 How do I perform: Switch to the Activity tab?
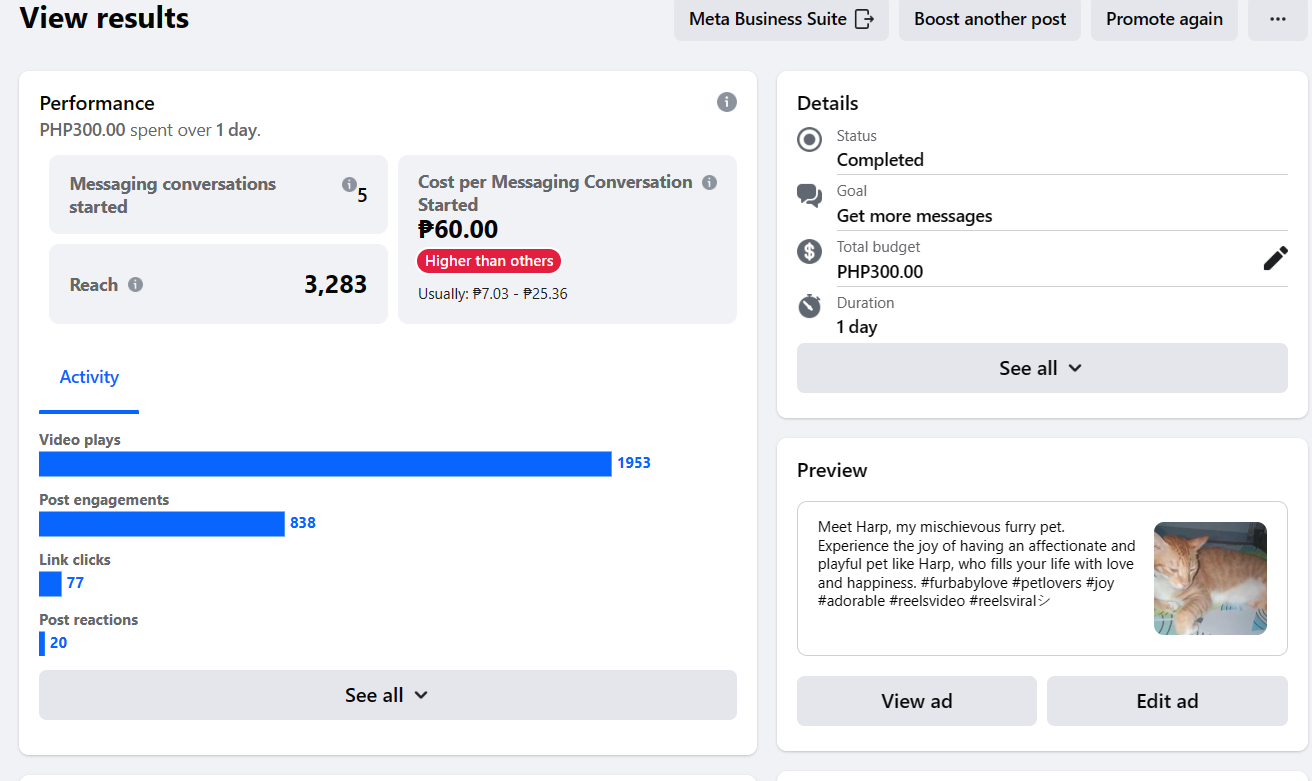click(x=89, y=377)
